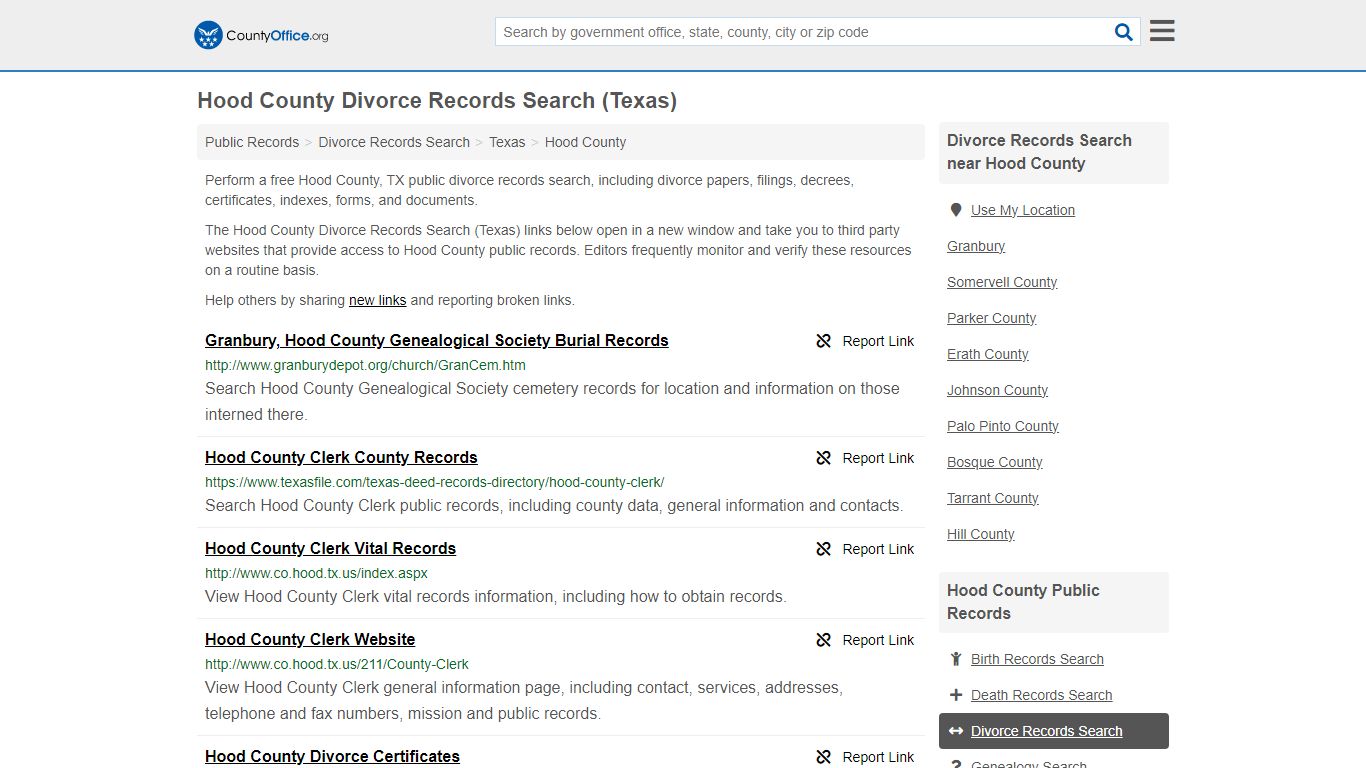
Task: Open granburydepot.org GranCem.htm URL
Action: pos(365,365)
